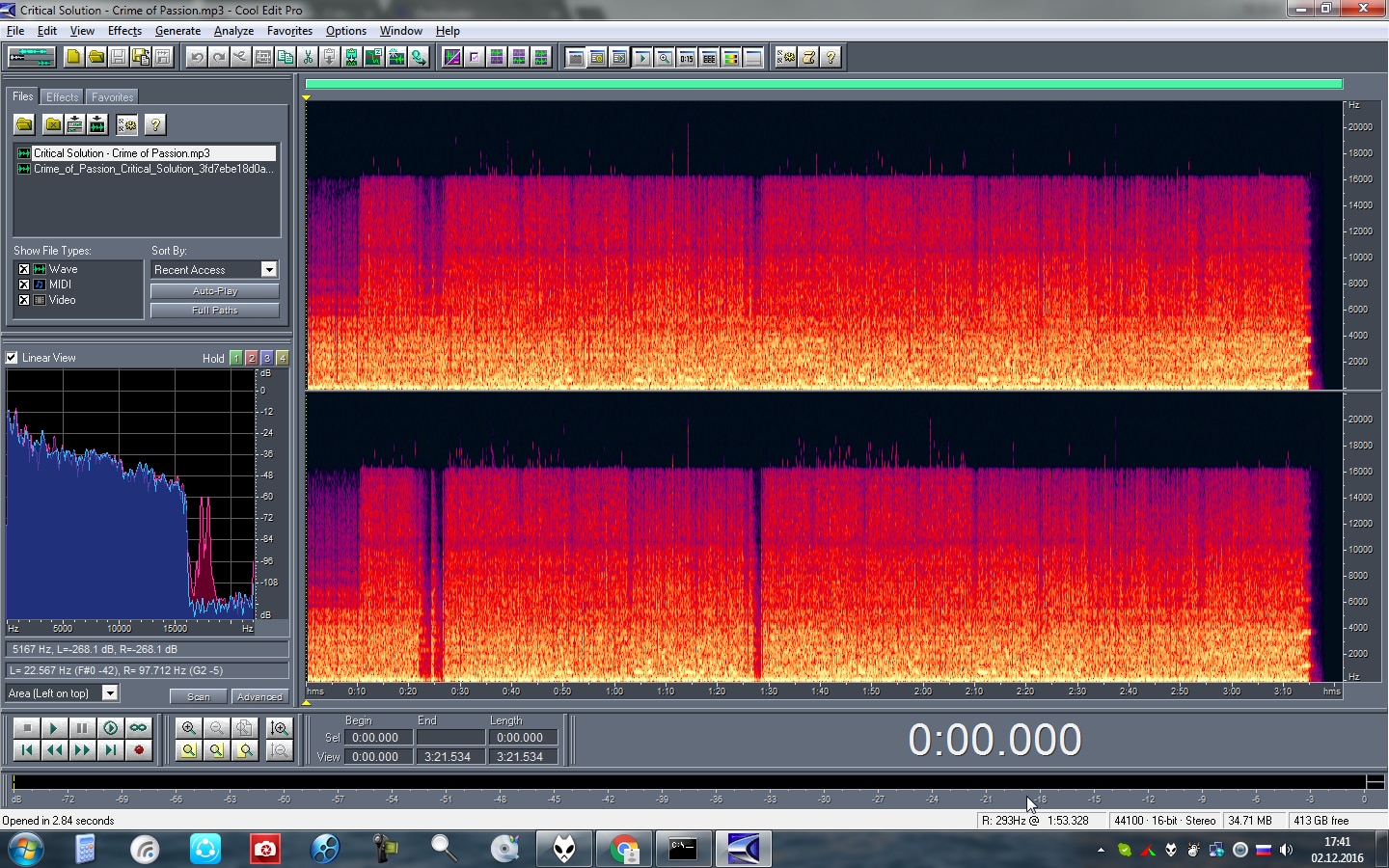Viewport: 1389px width, 868px height.
Task: Click the Advanced button
Action: pos(259,696)
